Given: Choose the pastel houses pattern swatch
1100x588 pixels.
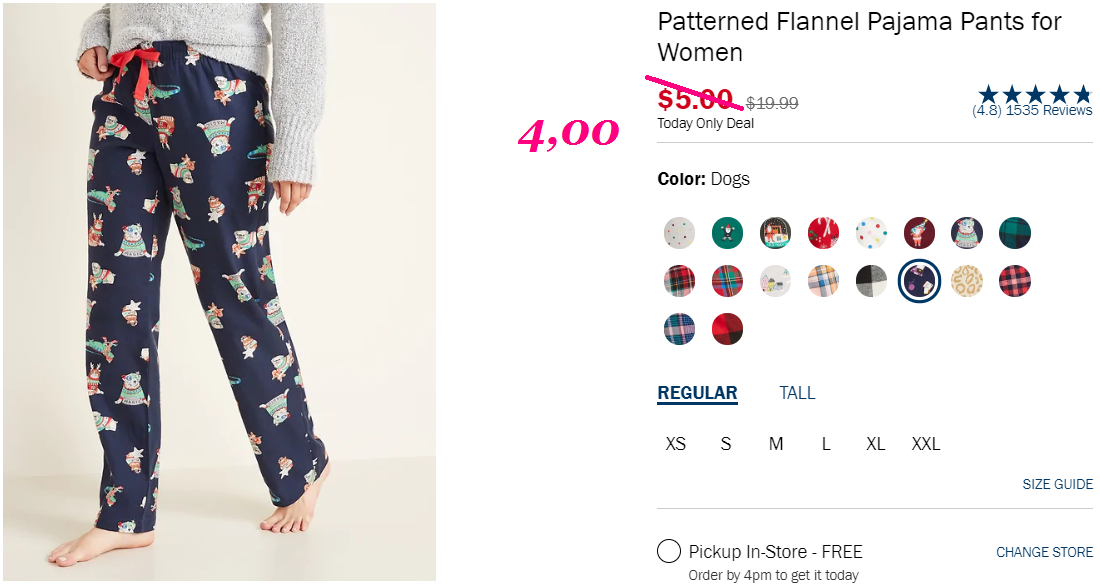Looking at the screenshot, I should [775, 281].
